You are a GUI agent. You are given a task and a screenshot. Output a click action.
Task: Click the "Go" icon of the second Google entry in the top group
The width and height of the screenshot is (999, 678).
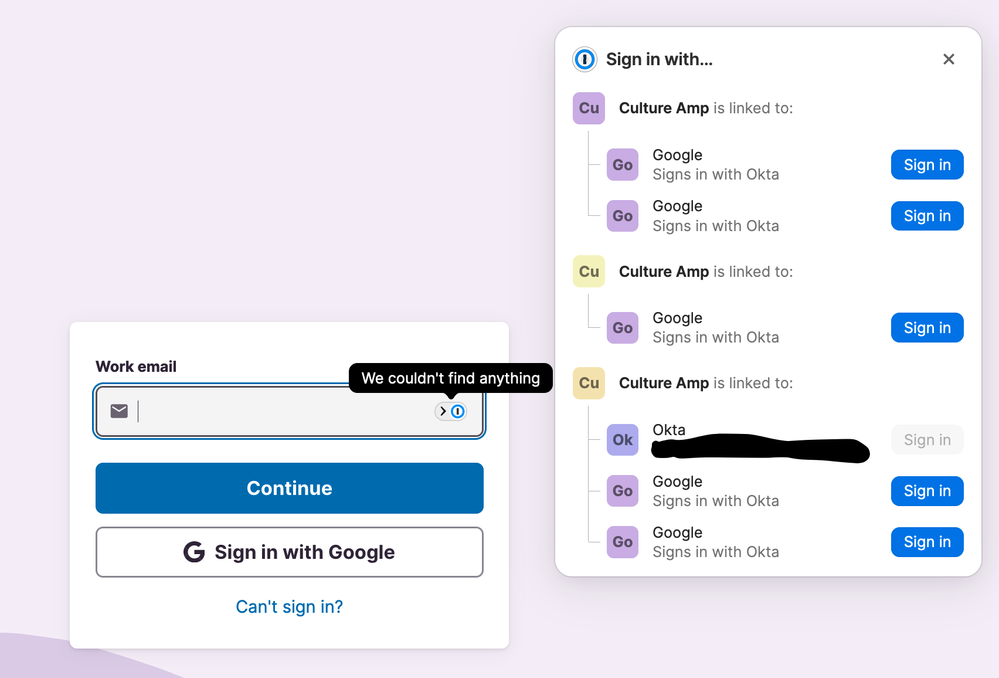(622, 215)
